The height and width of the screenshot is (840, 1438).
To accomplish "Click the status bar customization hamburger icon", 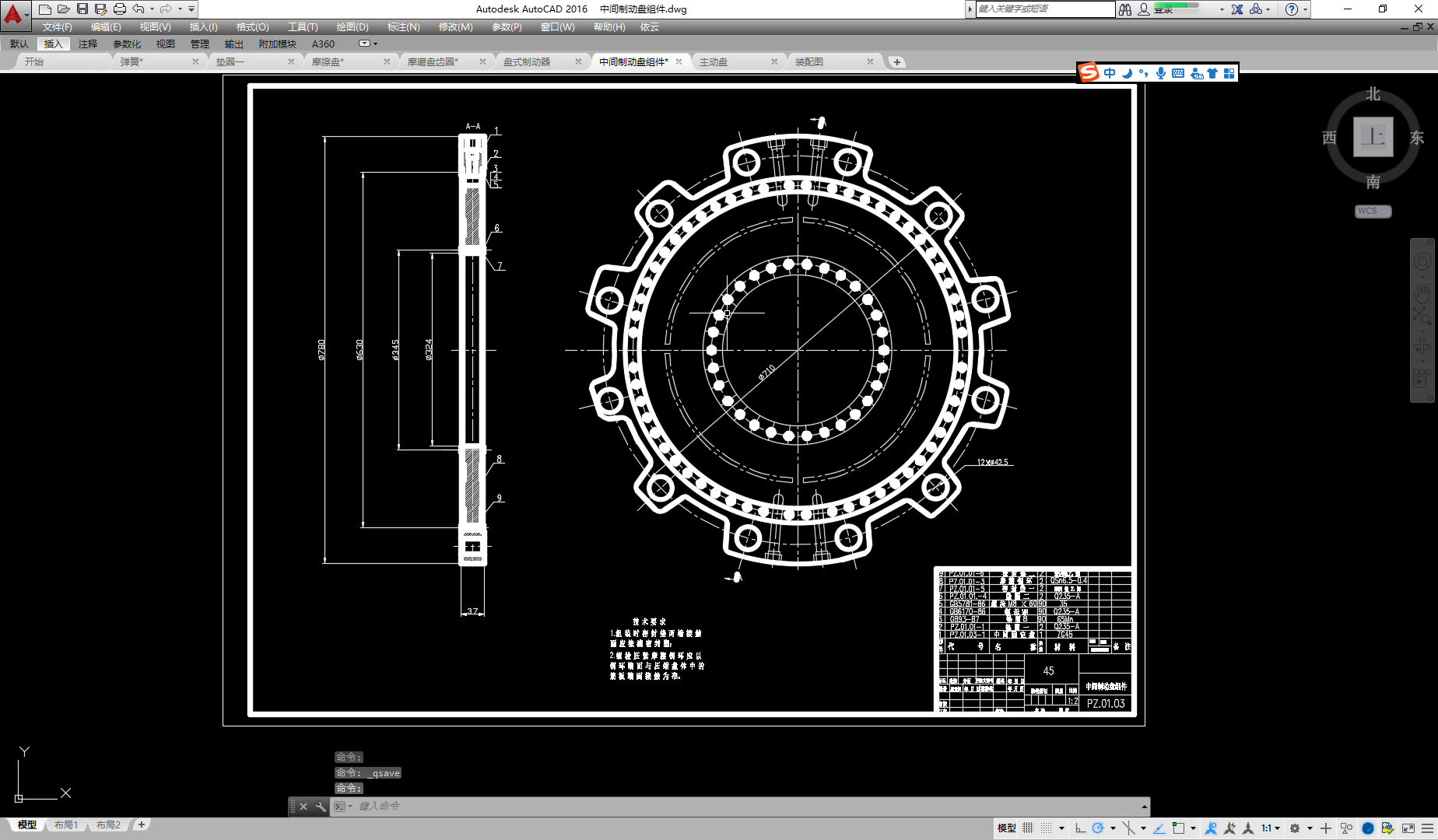I will point(1427,828).
